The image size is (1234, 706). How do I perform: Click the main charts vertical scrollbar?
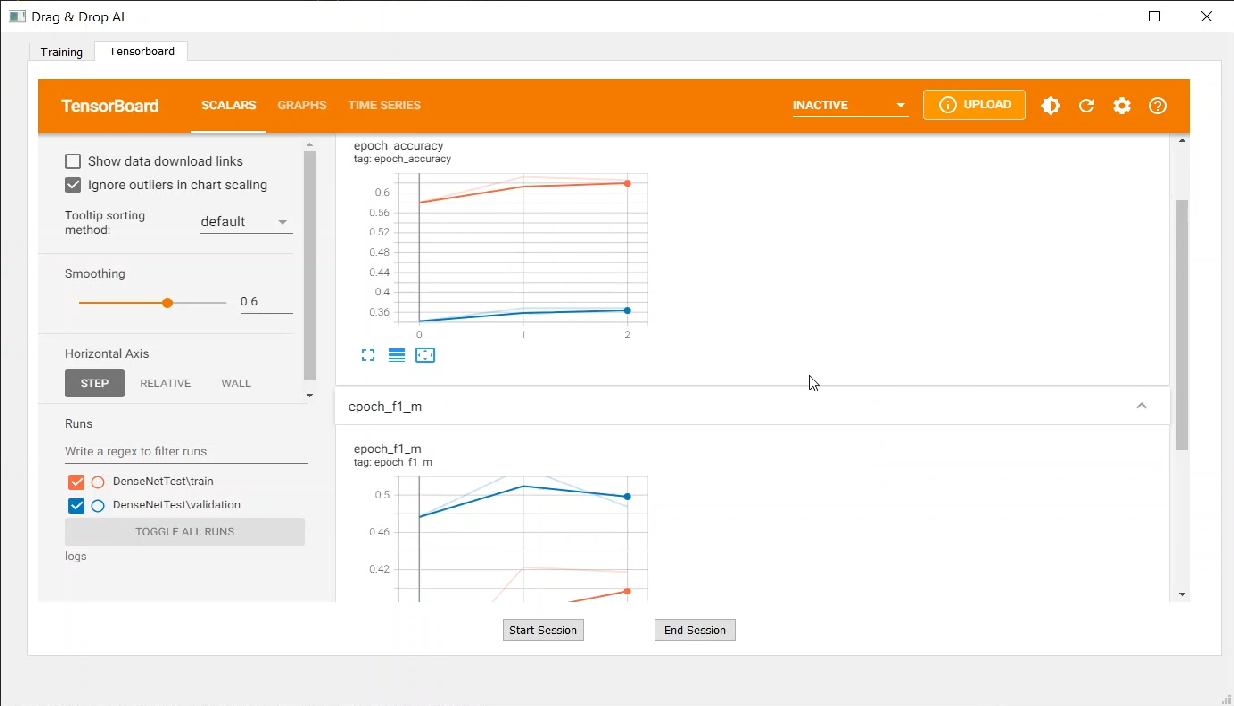1182,324
